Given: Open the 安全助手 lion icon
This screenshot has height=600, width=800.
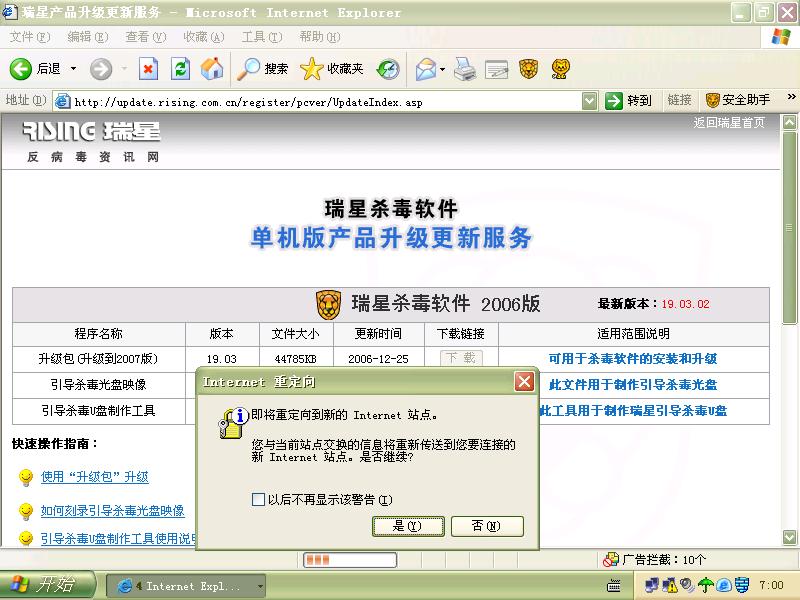Looking at the screenshot, I should [x=712, y=100].
